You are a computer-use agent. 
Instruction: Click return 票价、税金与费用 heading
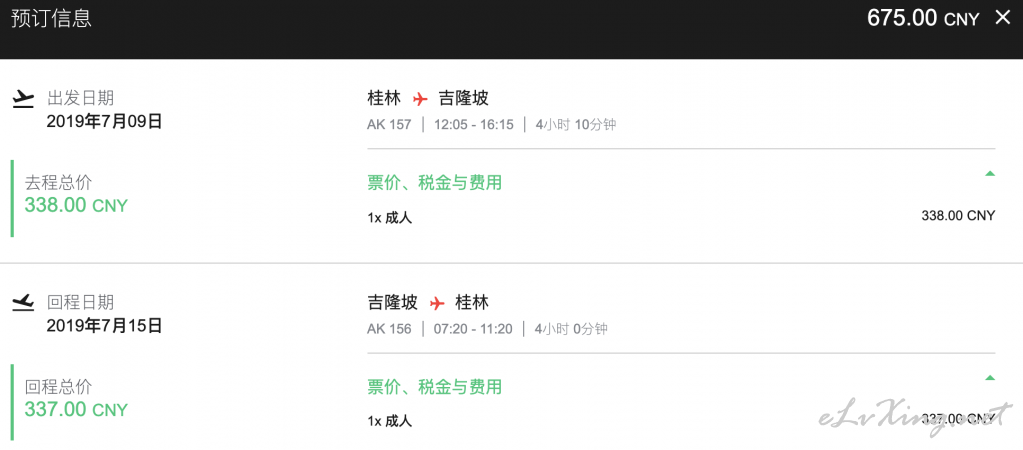click(x=435, y=387)
